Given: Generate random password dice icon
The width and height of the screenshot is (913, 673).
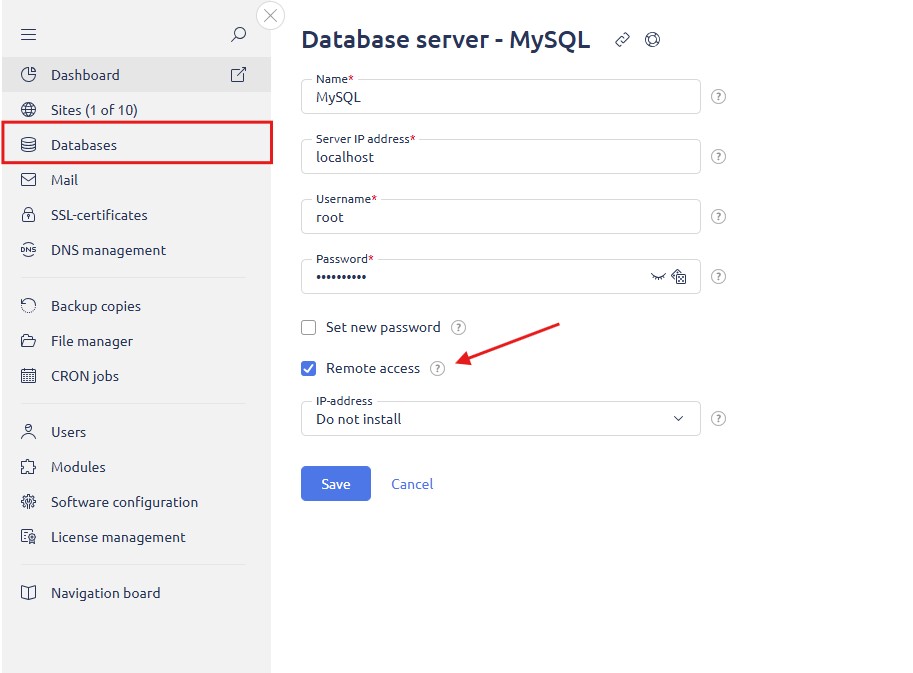Looking at the screenshot, I should coord(679,277).
